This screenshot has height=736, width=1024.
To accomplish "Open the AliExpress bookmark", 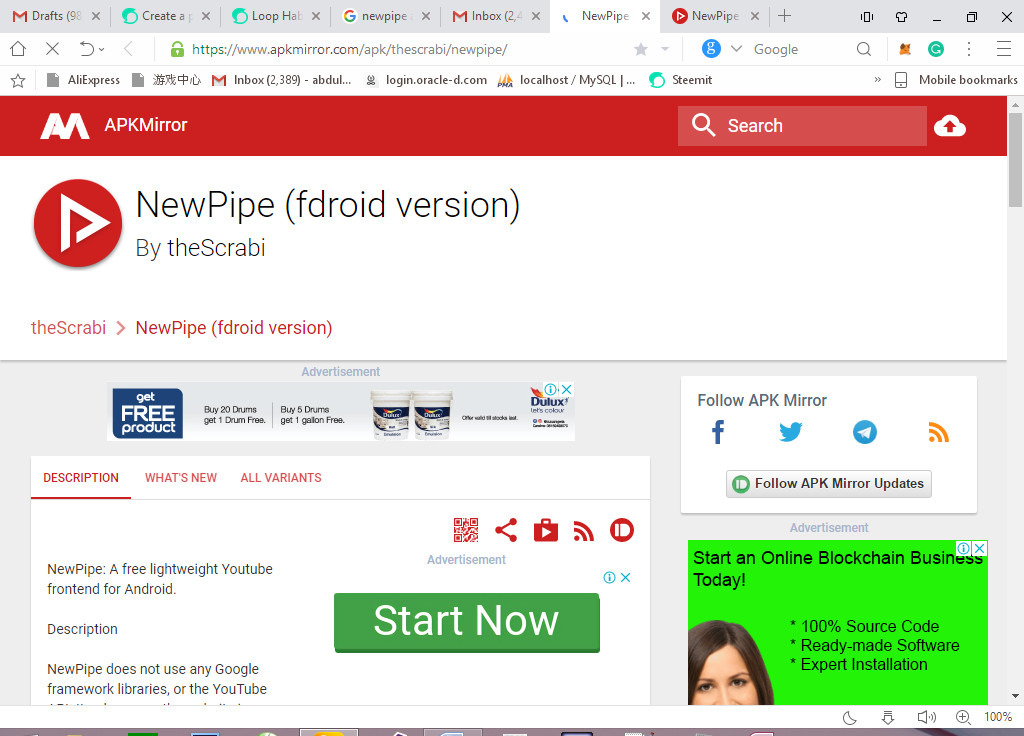I will coord(84,80).
